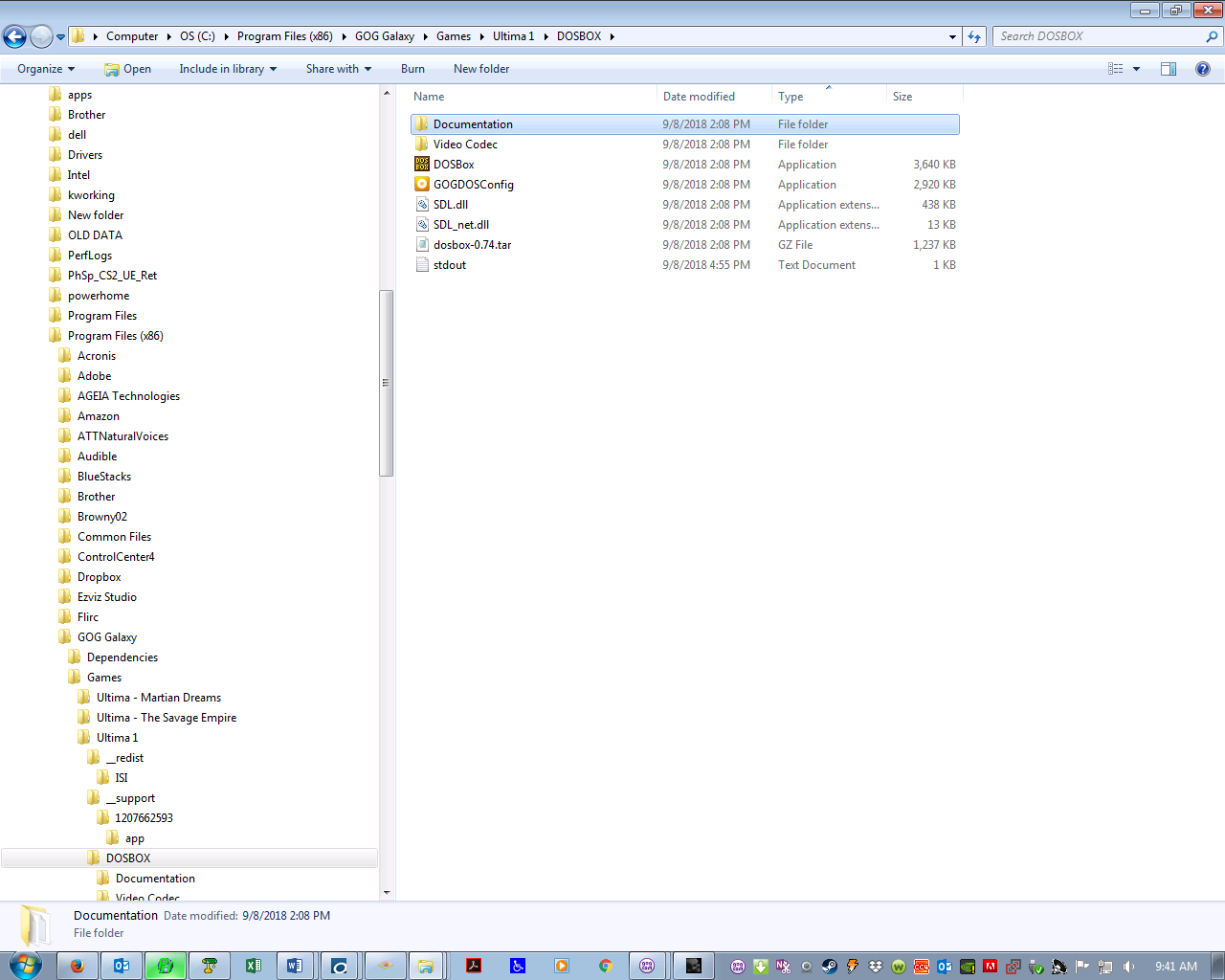Select the DOSBox application icon
This screenshot has width=1225, height=980.
click(x=422, y=165)
